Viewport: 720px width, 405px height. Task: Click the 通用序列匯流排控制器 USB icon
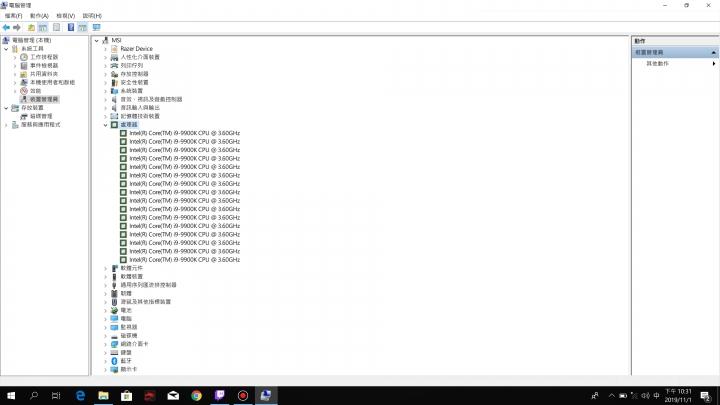point(114,285)
